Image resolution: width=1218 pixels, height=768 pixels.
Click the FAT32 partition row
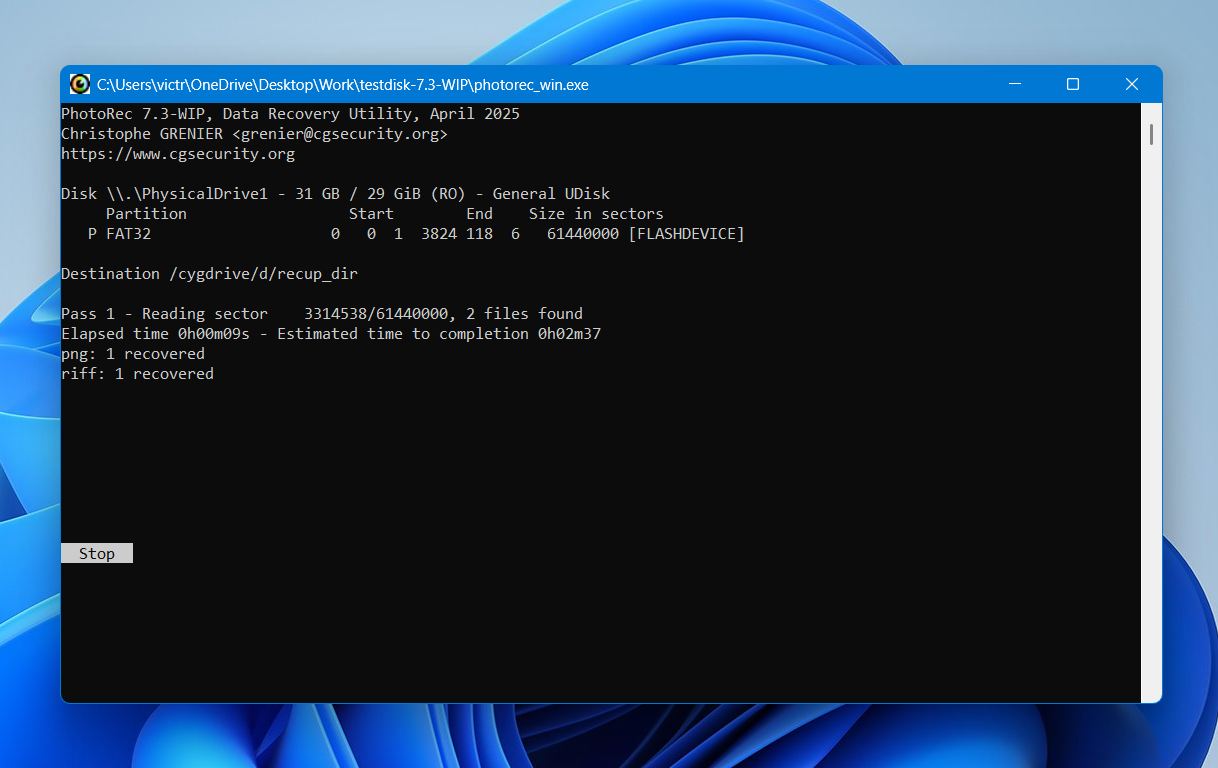pyautogui.click(x=416, y=234)
